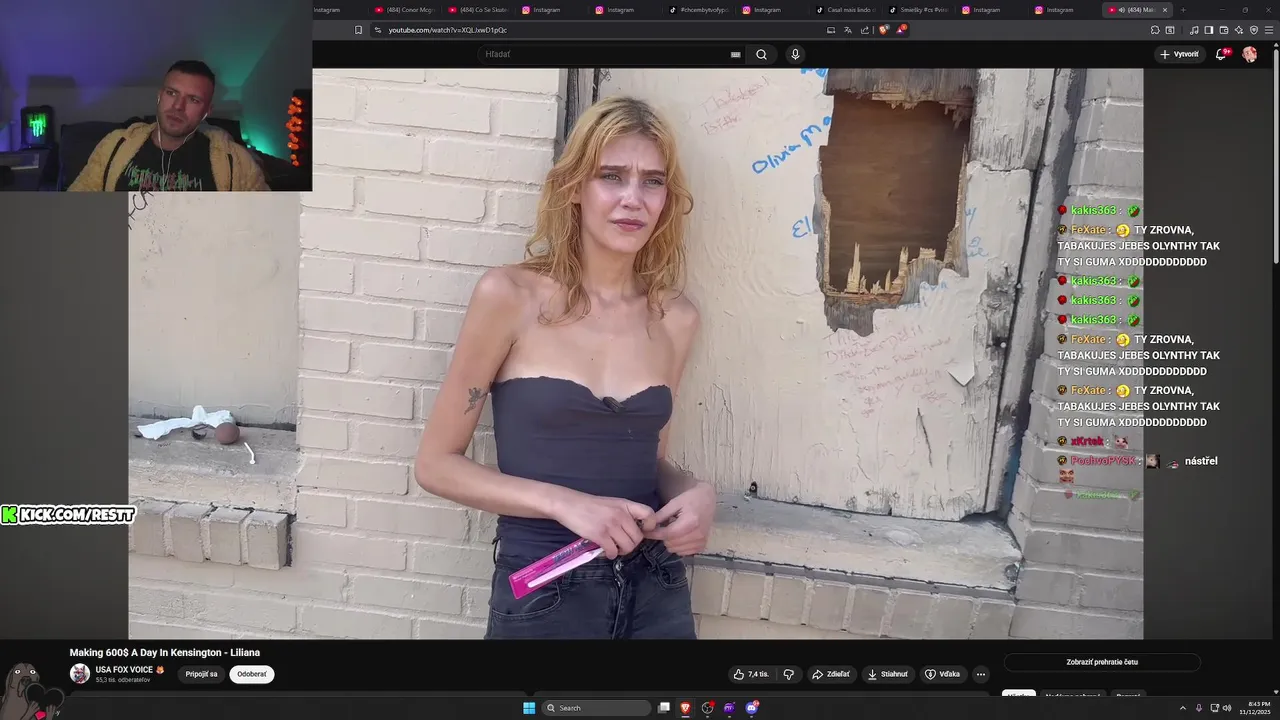Click the Brave browser taskbar icon
The height and width of the screenshot is (720, 1280).
click(686, 708)
